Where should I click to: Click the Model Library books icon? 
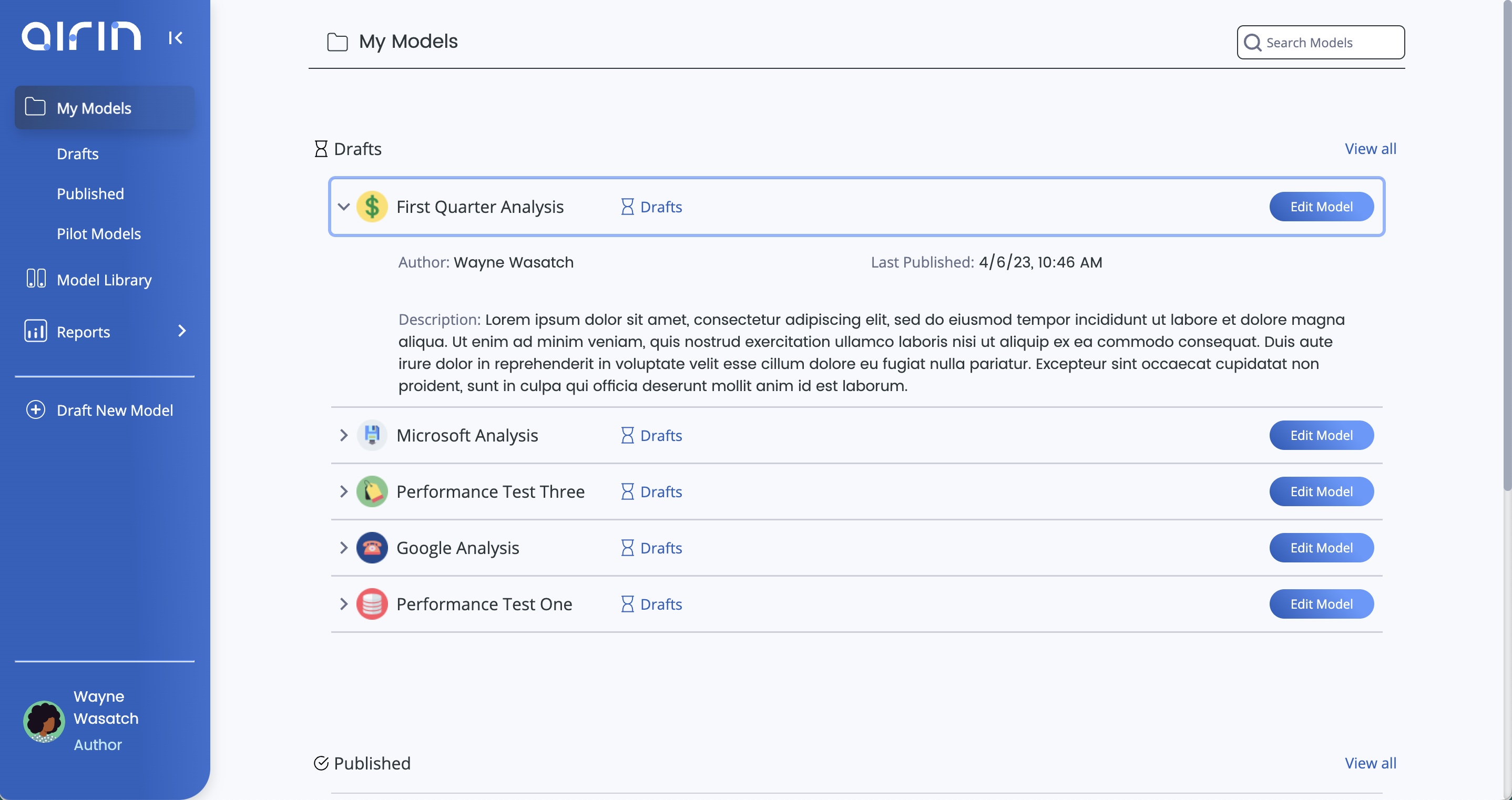tap(36, 279)
